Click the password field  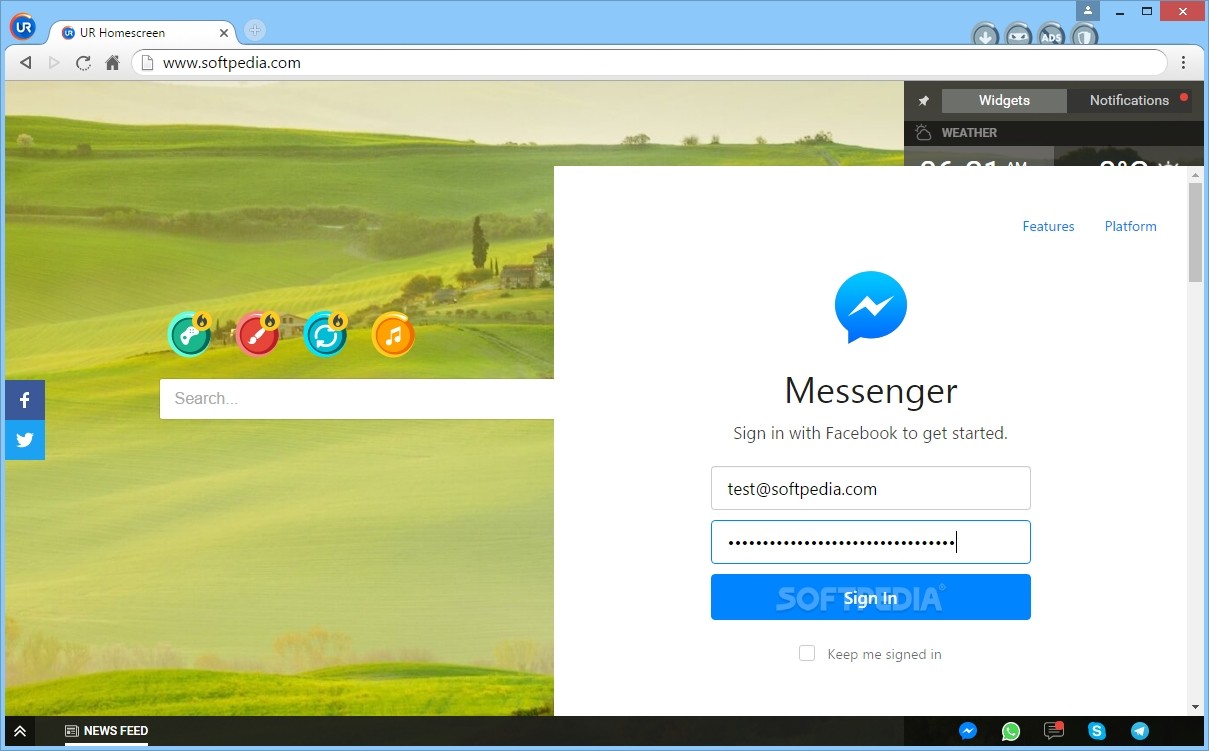pyautogui.click(x=870, y=542)
